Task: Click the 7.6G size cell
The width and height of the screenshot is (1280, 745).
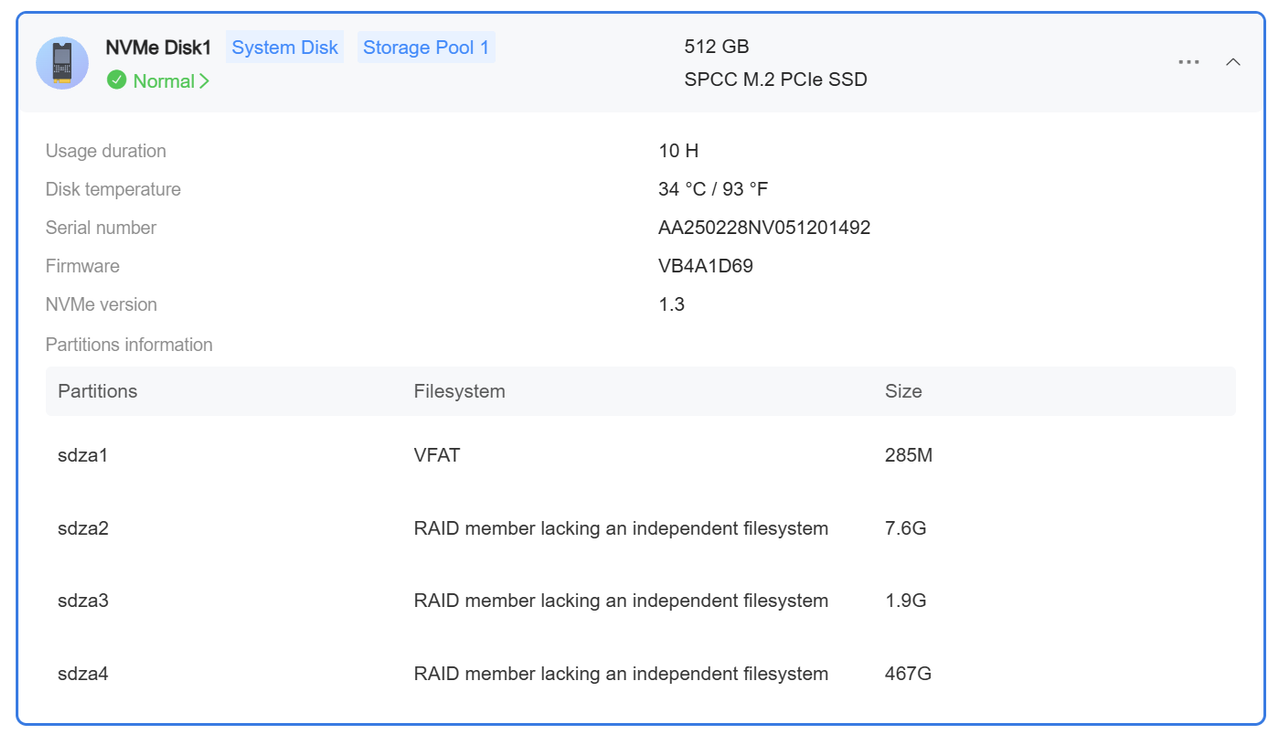Action: pyautogui.click(x=906, y=528)
